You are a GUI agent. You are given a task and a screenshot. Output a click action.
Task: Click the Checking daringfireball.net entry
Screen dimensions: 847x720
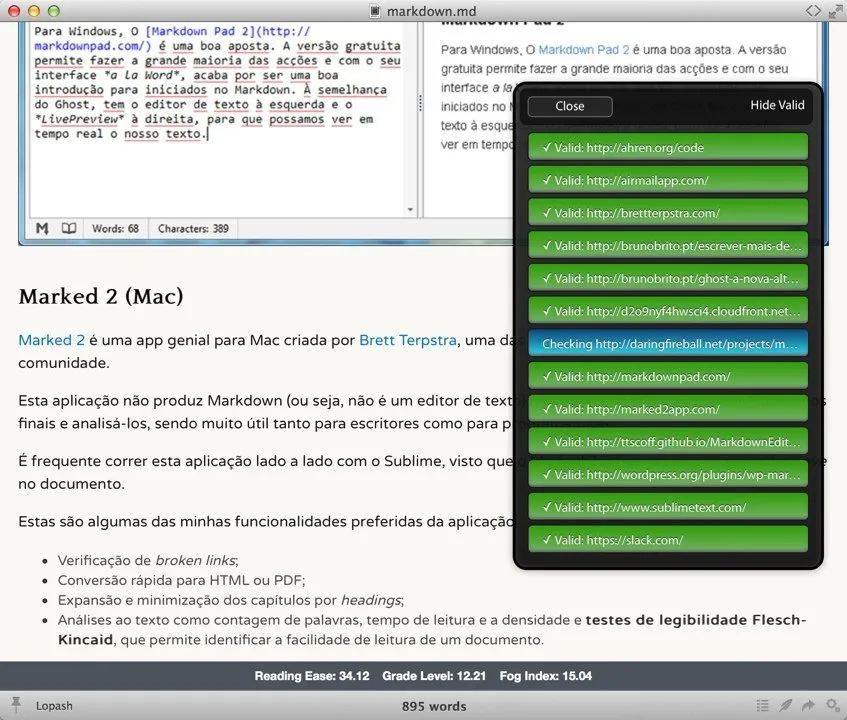668,344
